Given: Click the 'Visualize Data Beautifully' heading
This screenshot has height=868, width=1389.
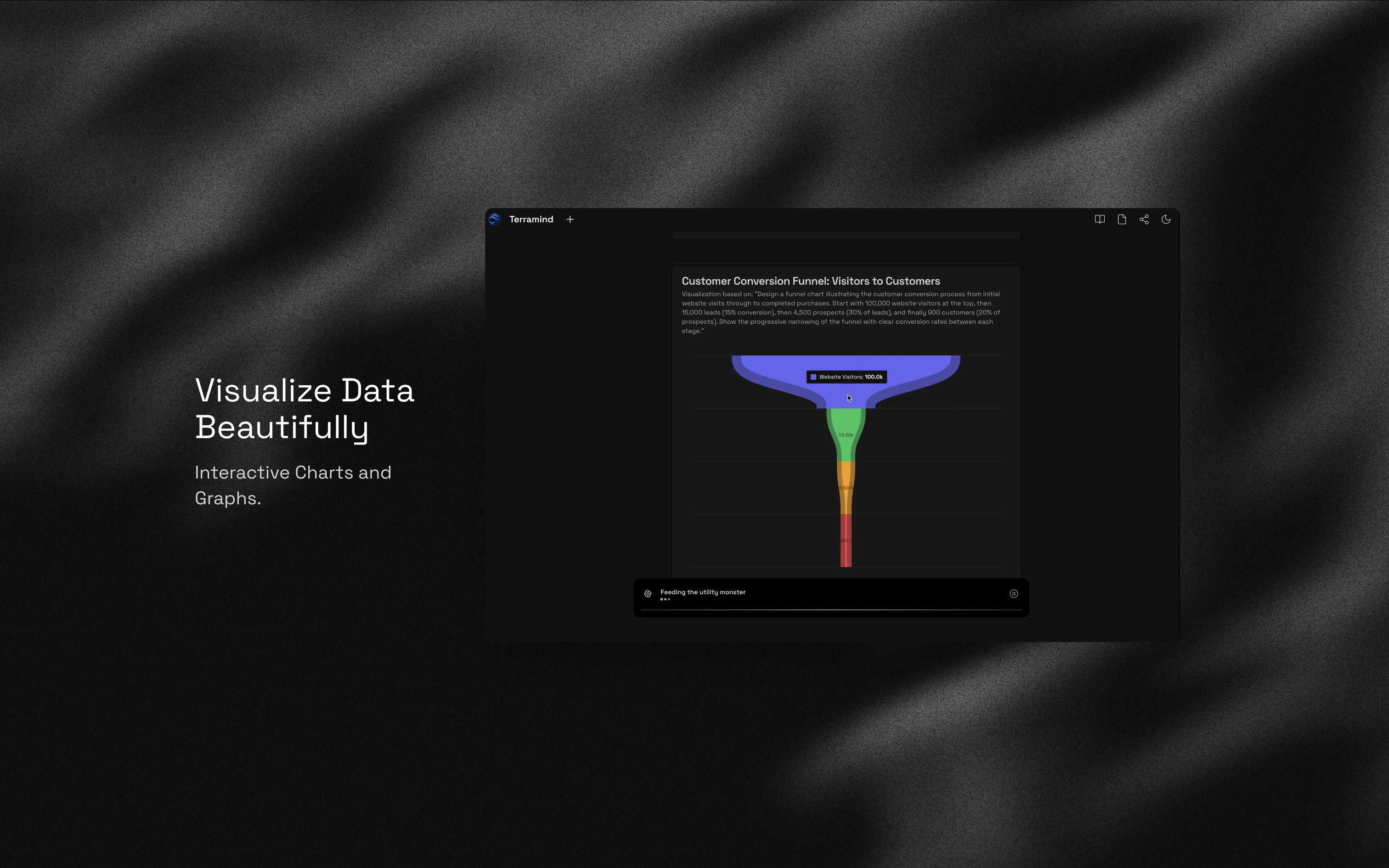Looking at the screenshot, I should pos(304,408).
